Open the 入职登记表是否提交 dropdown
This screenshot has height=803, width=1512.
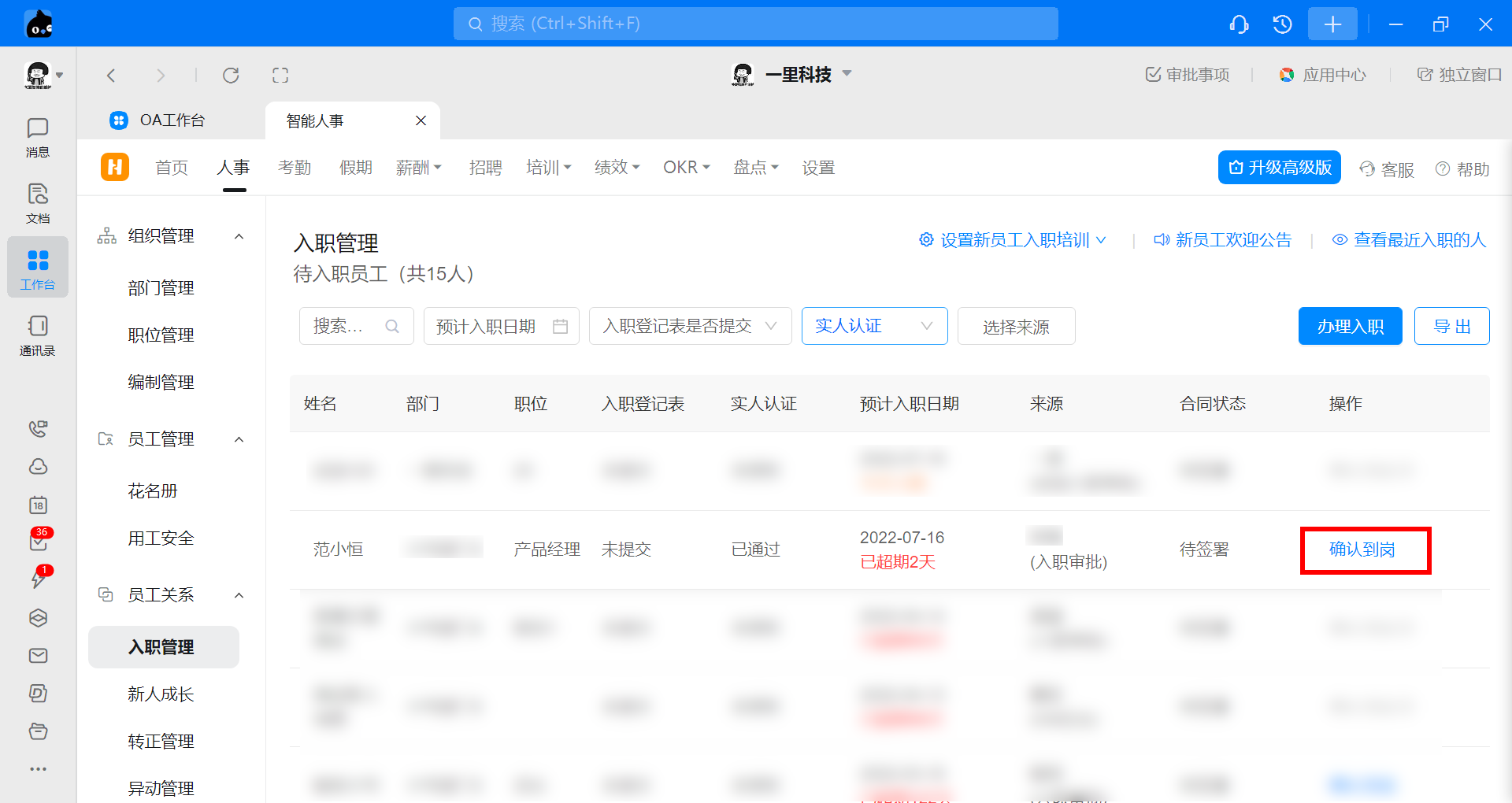(690, 326)
